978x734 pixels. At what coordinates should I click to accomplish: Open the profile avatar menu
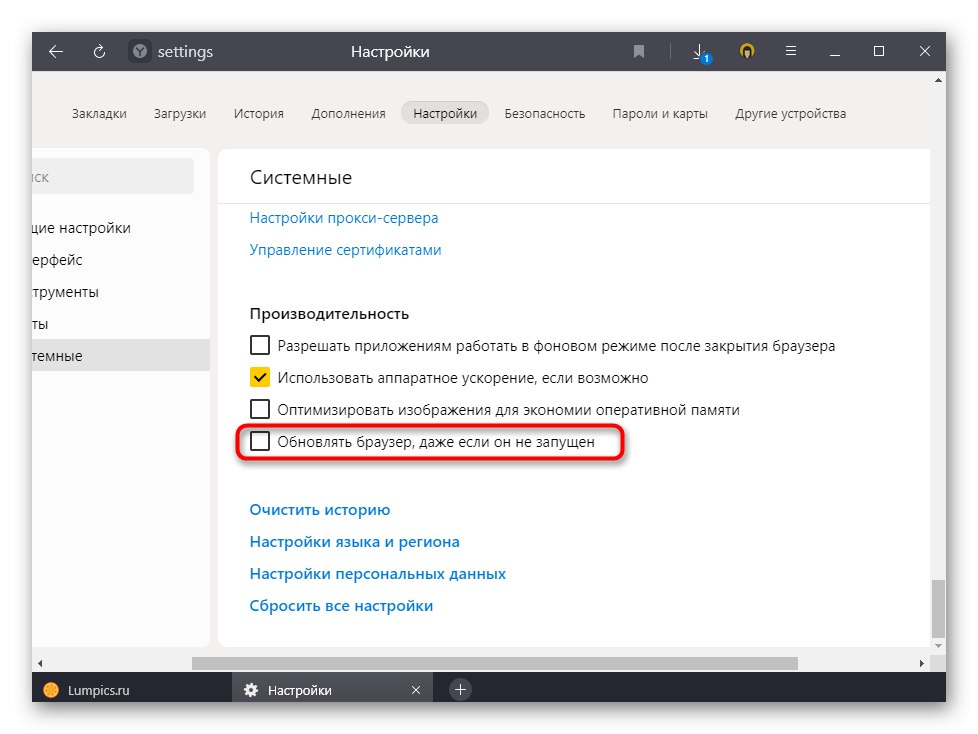[746, 51]
